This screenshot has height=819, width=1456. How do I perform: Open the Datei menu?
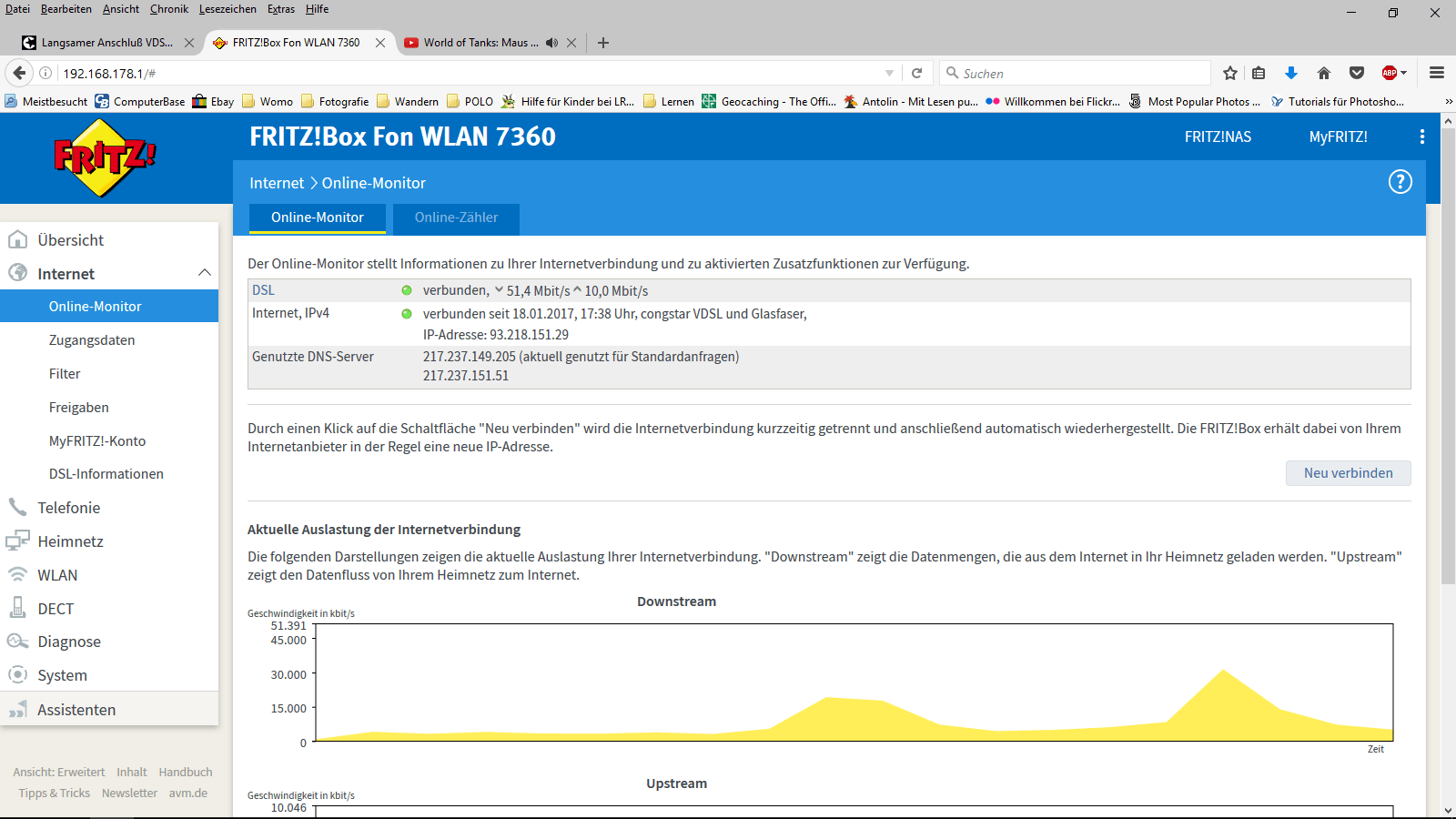click(x=17, y=9)
